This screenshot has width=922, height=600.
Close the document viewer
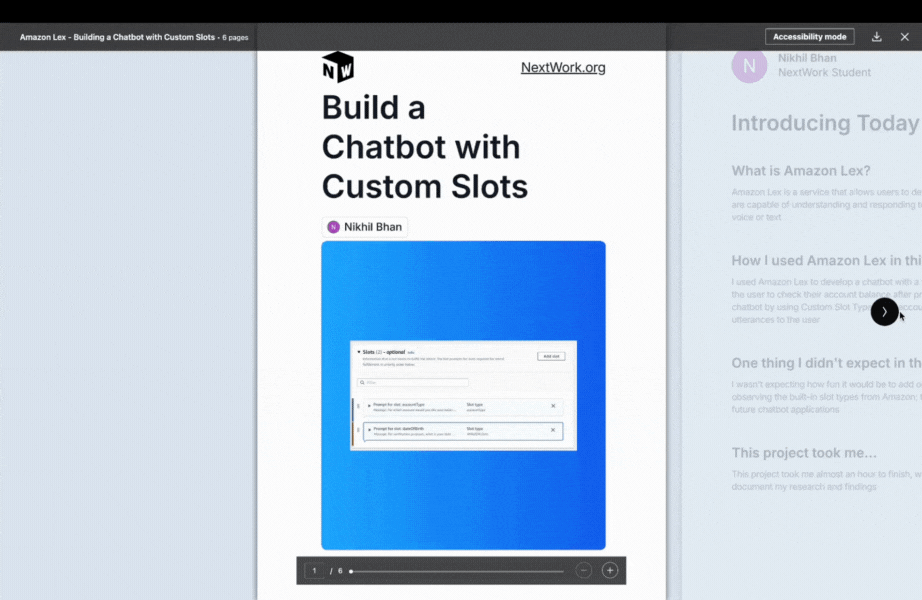point(904,36)
